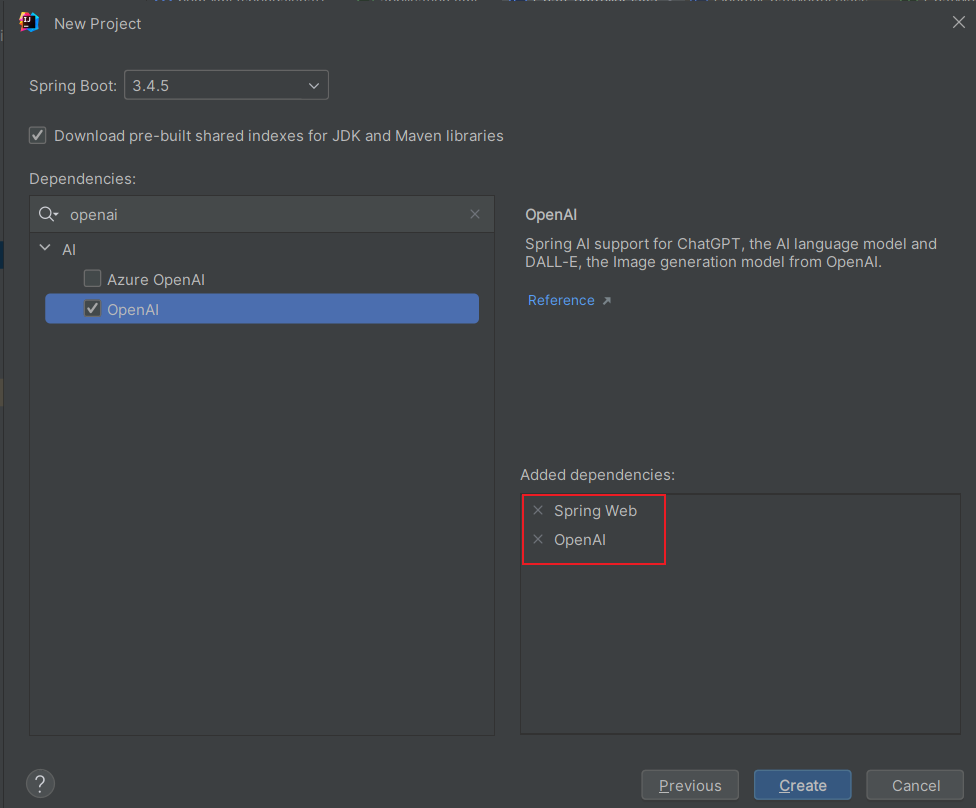Open the Spring Boot version dropdown
Screen dimensions: 976x808
tap(227, 85)
